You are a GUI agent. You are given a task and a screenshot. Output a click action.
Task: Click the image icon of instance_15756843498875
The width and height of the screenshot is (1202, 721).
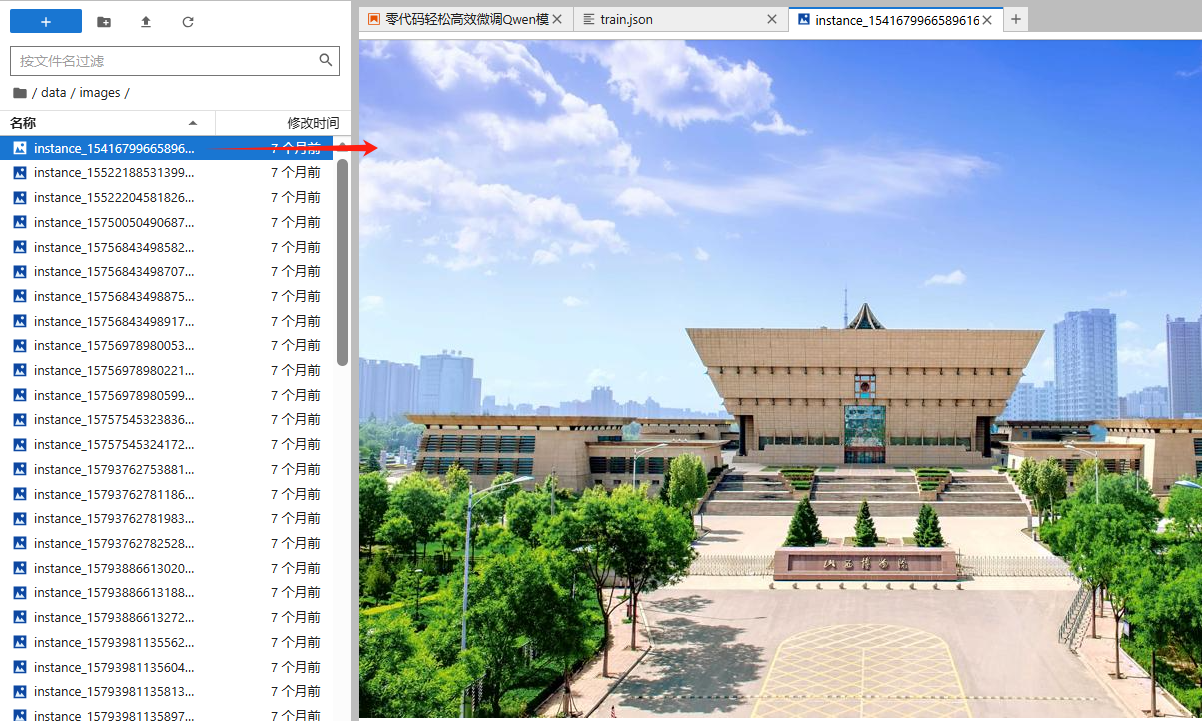click(19, 296)
